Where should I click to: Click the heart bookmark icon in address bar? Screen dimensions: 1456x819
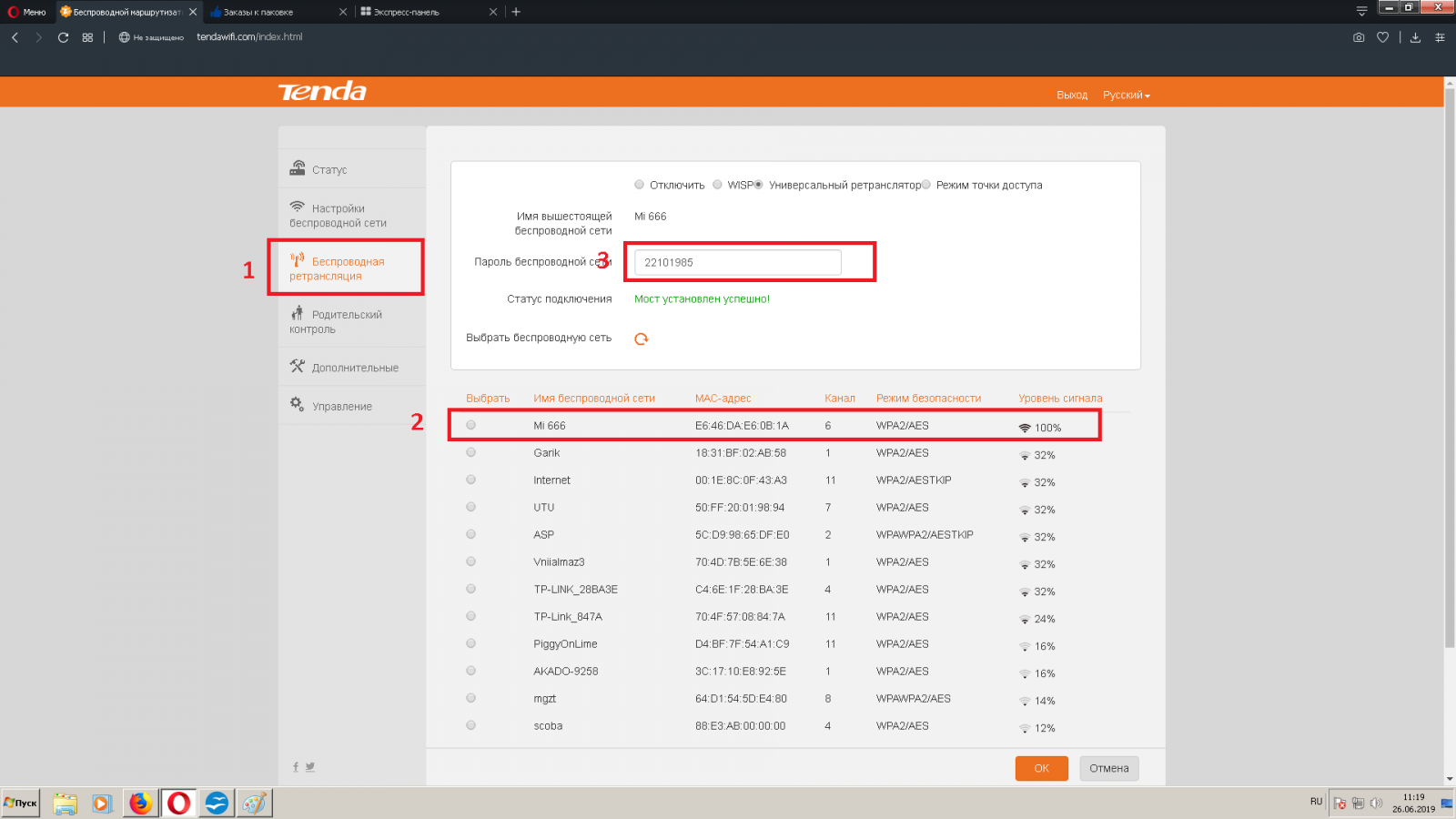click(x=1382, y=37)
